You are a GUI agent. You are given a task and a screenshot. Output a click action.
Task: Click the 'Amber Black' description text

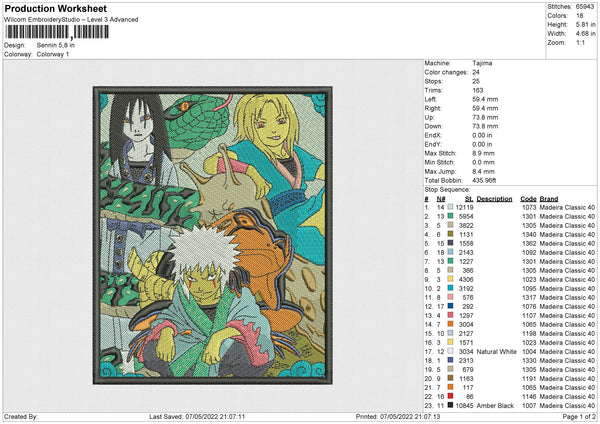(495, 405)
